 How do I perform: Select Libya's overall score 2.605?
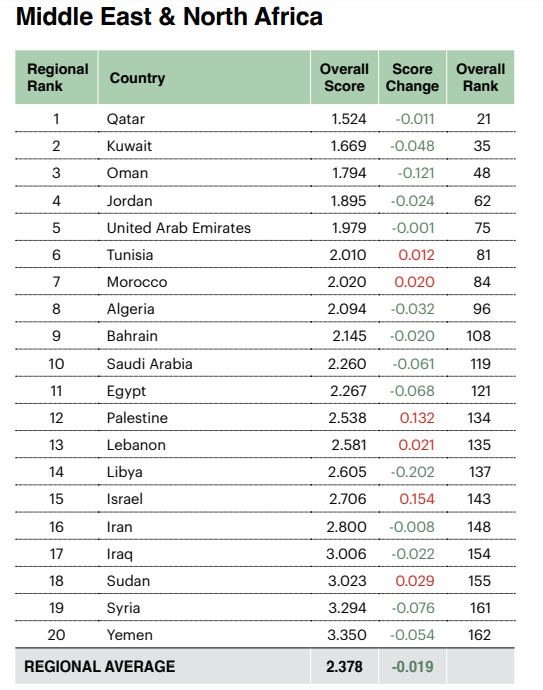(x=347, y=472)
